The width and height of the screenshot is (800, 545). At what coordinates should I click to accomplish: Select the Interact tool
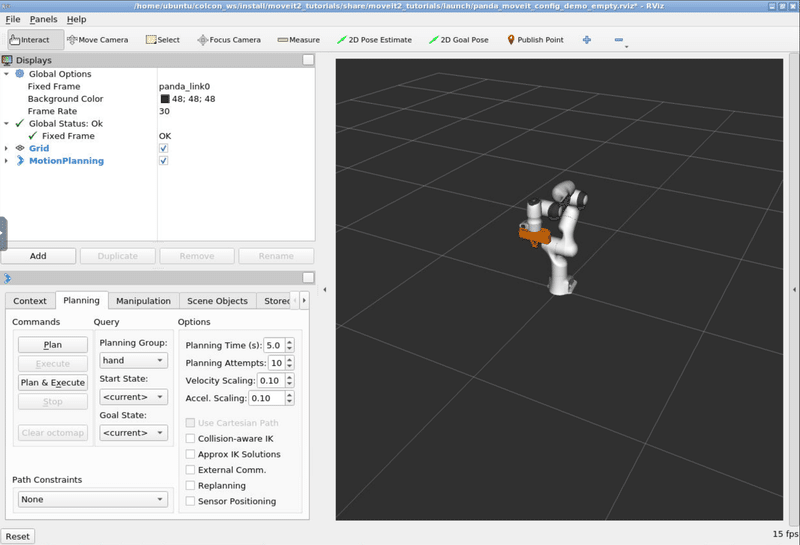point(35,40)
